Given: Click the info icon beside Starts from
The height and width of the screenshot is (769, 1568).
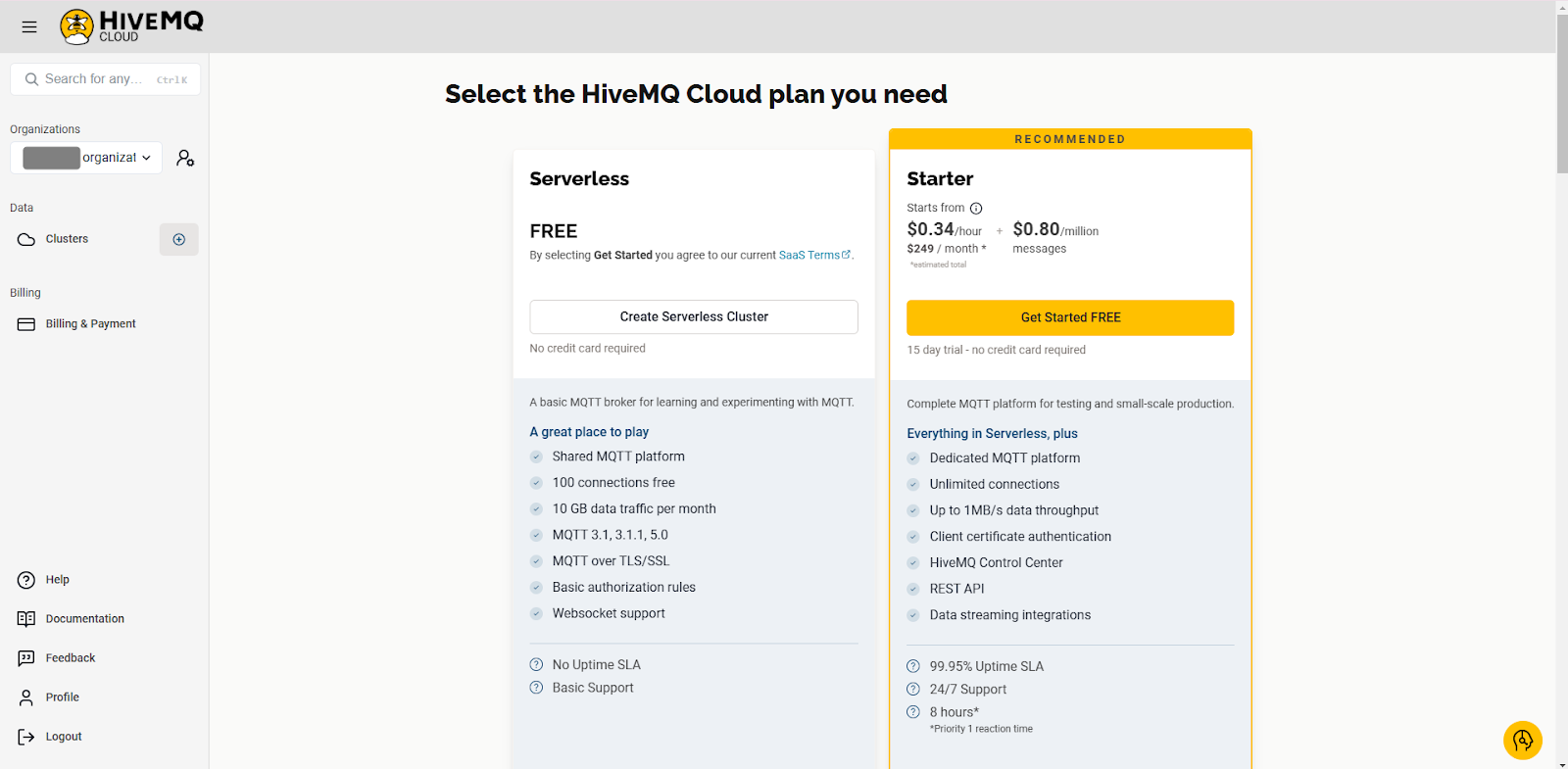Looking at the screenshot, I should tap(976, 209).
